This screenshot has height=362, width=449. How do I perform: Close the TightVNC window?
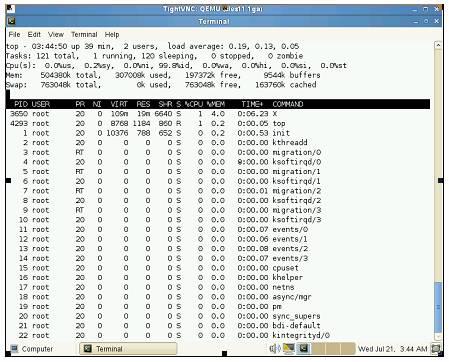click(437, 9)
